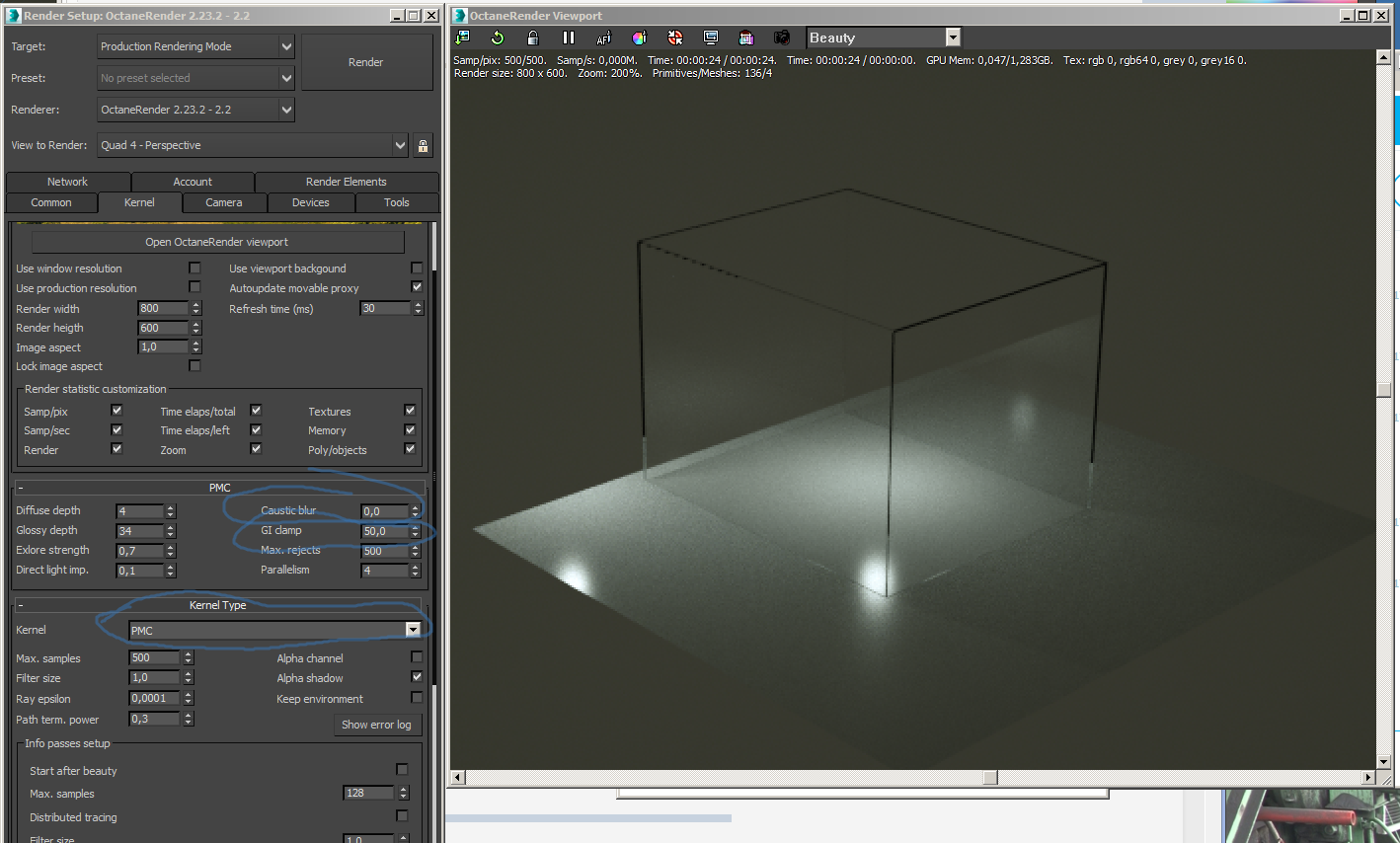1400x843 pixels.
Task: Click the camera icon in viewport toolbar
Action: (782, 38)
